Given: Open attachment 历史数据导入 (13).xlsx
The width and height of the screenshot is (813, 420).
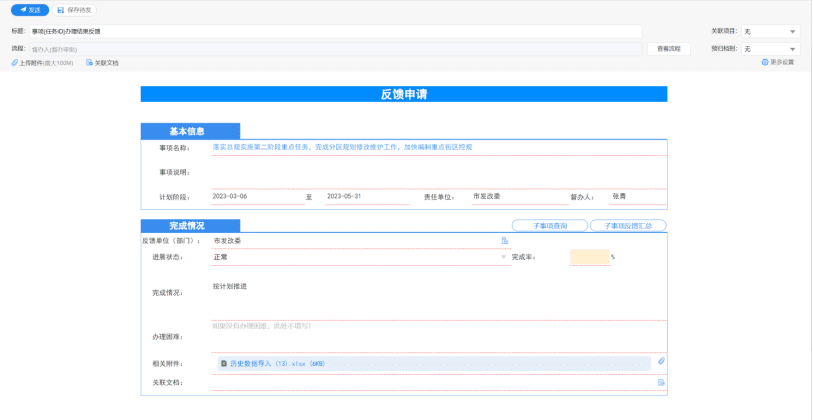Looking at the screenshot, I should (277, 363).
